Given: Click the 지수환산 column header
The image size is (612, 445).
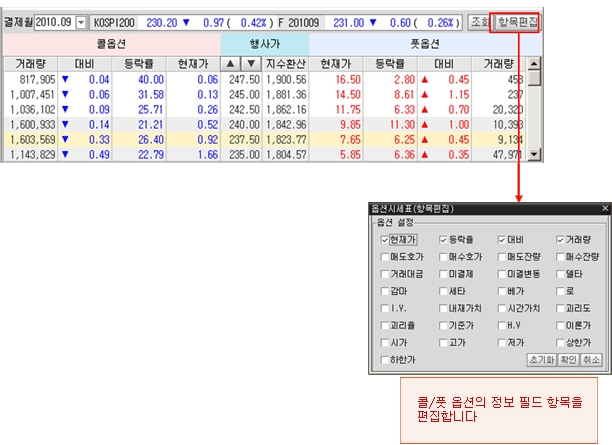Looking at the screenshot, I should pos(283,64).
